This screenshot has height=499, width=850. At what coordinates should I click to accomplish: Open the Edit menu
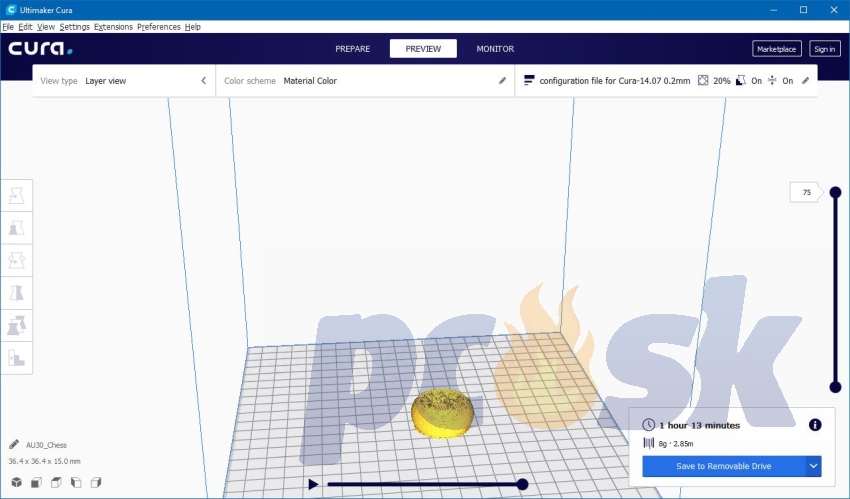click(25, 27)
